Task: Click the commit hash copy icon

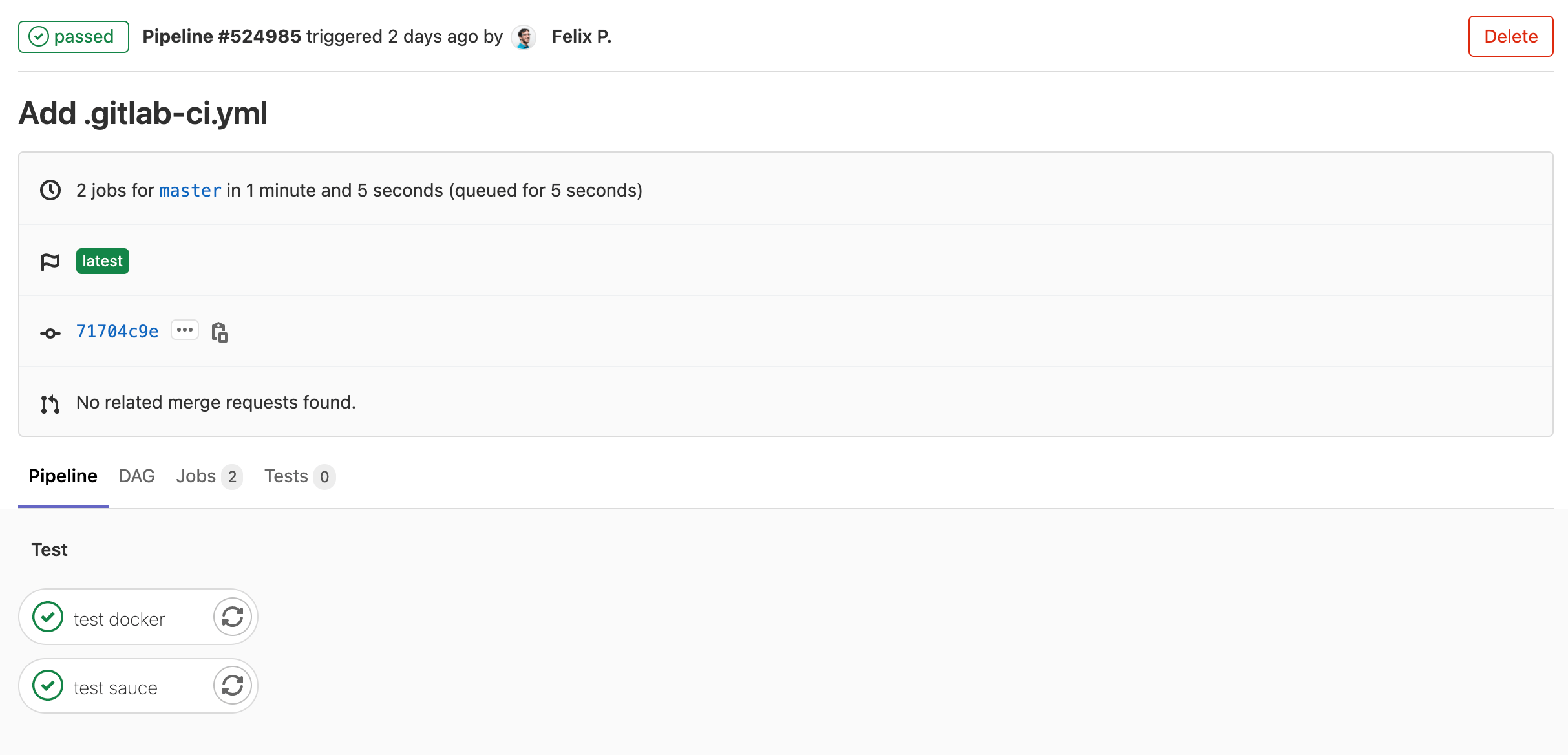Action: coord(220,332)
